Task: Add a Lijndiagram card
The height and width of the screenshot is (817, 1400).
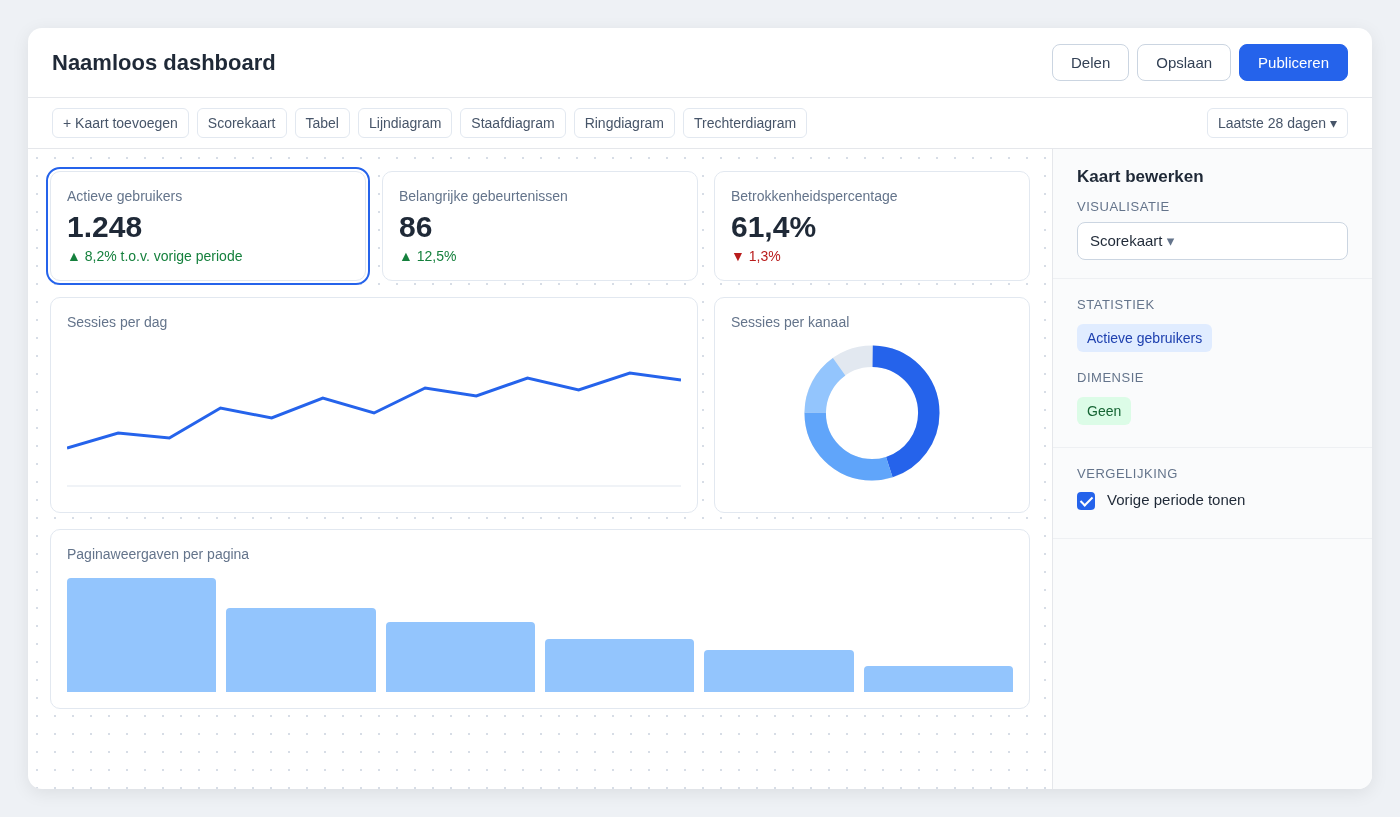Action: click(405, 123)
